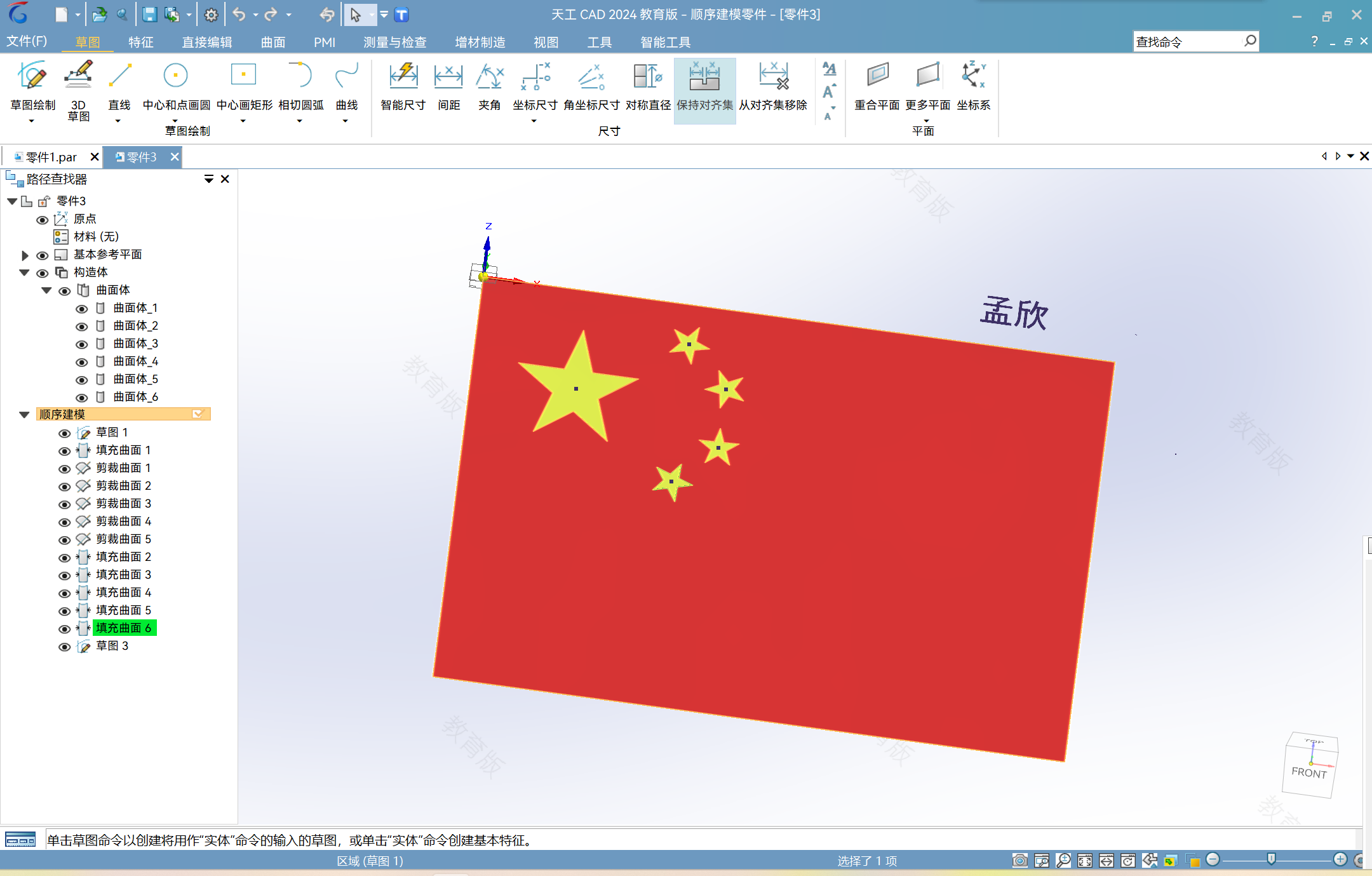Click the zoom out minus button
The image size is (1372, 876).
point(1213,859)
